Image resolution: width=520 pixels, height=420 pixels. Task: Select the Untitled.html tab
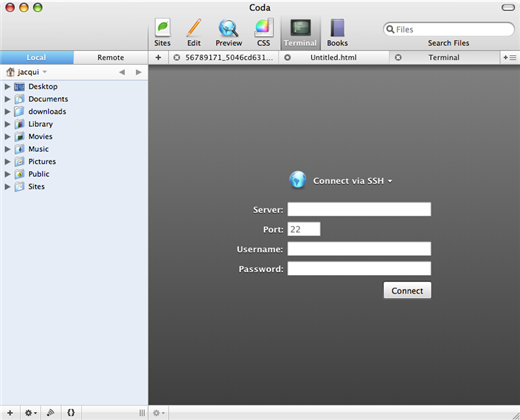[333, 58]
